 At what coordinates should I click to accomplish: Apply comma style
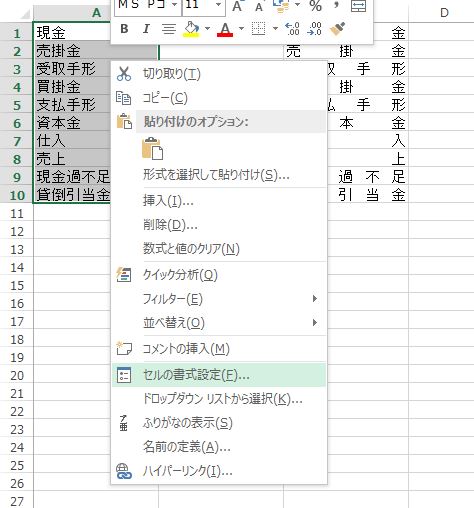[x=337, y=5]
